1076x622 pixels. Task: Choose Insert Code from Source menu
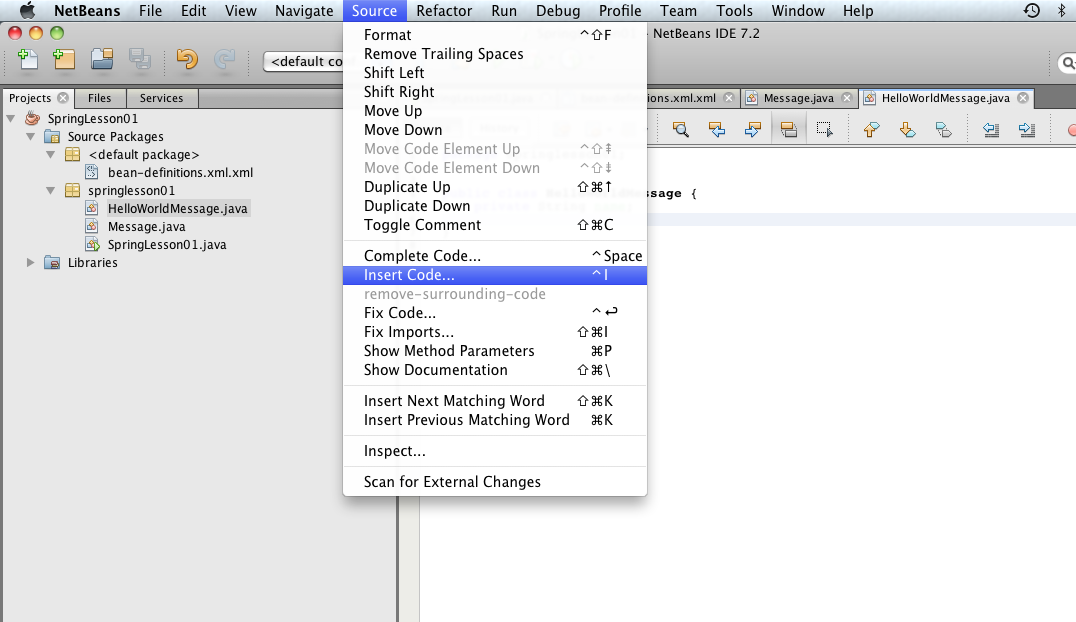click(x=495, y=275)
